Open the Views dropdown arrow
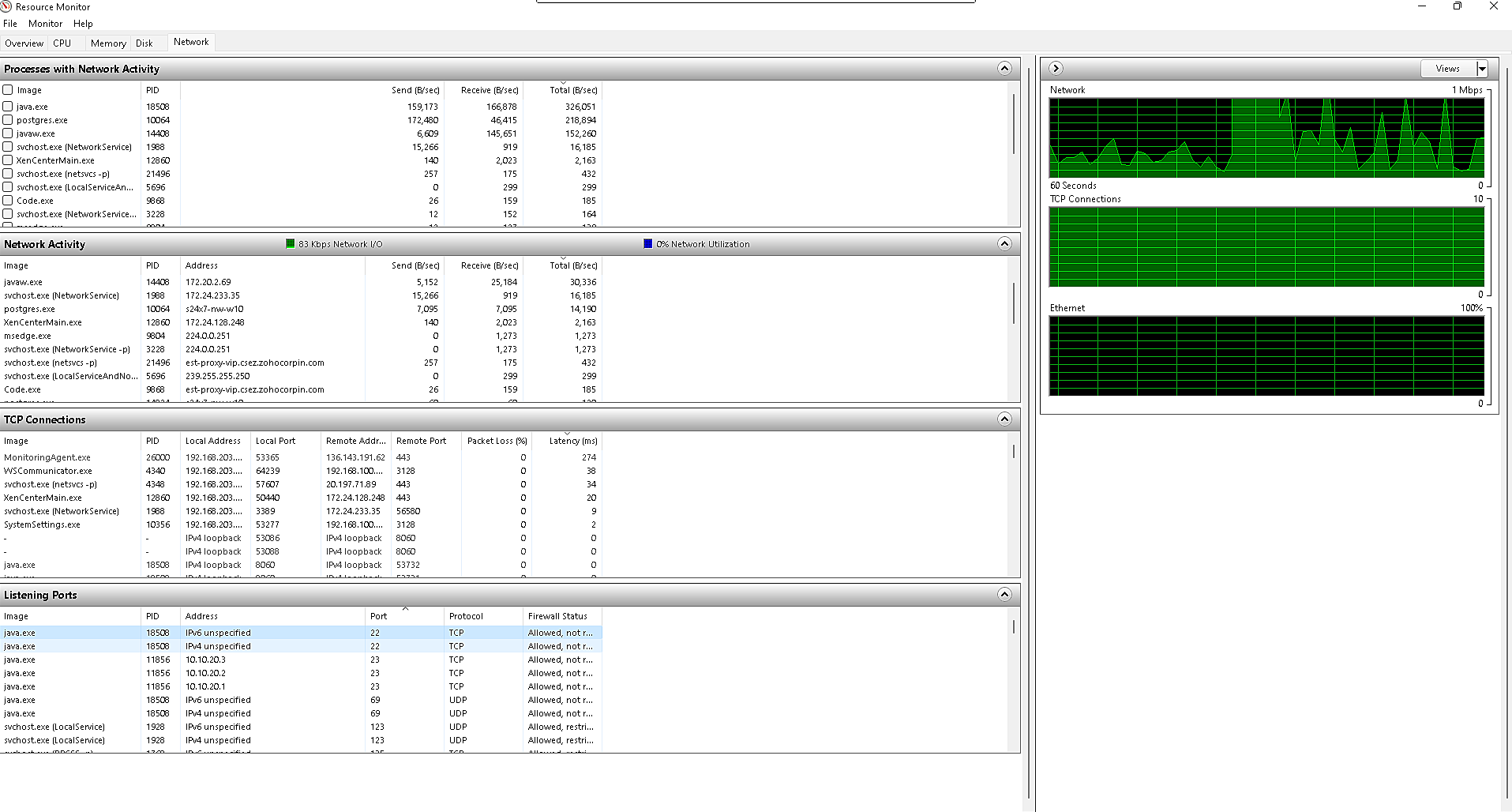 pyautogui.click(x=1482, y=69)
